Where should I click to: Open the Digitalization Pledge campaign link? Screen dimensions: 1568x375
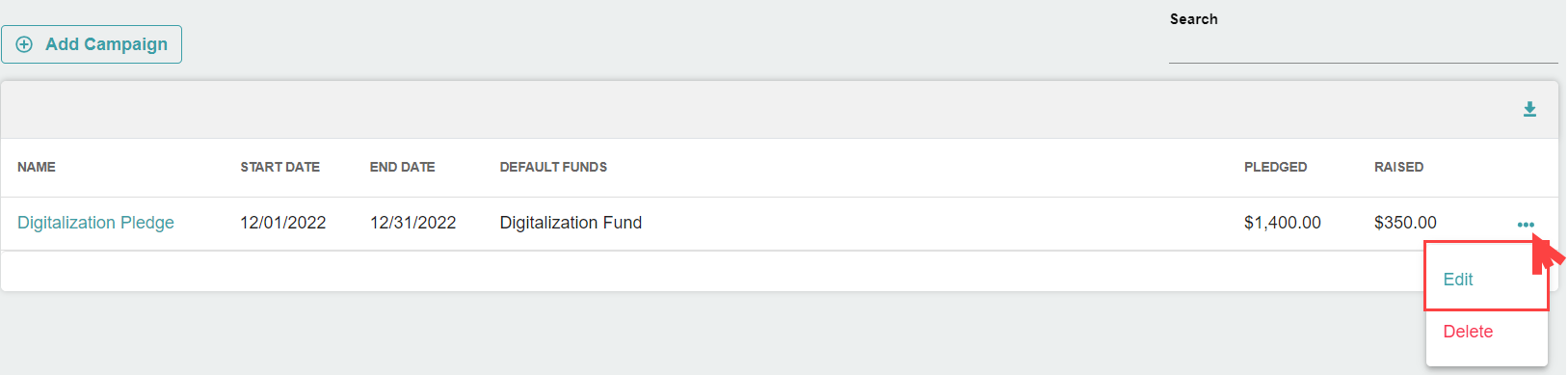[x=95, y=223]
